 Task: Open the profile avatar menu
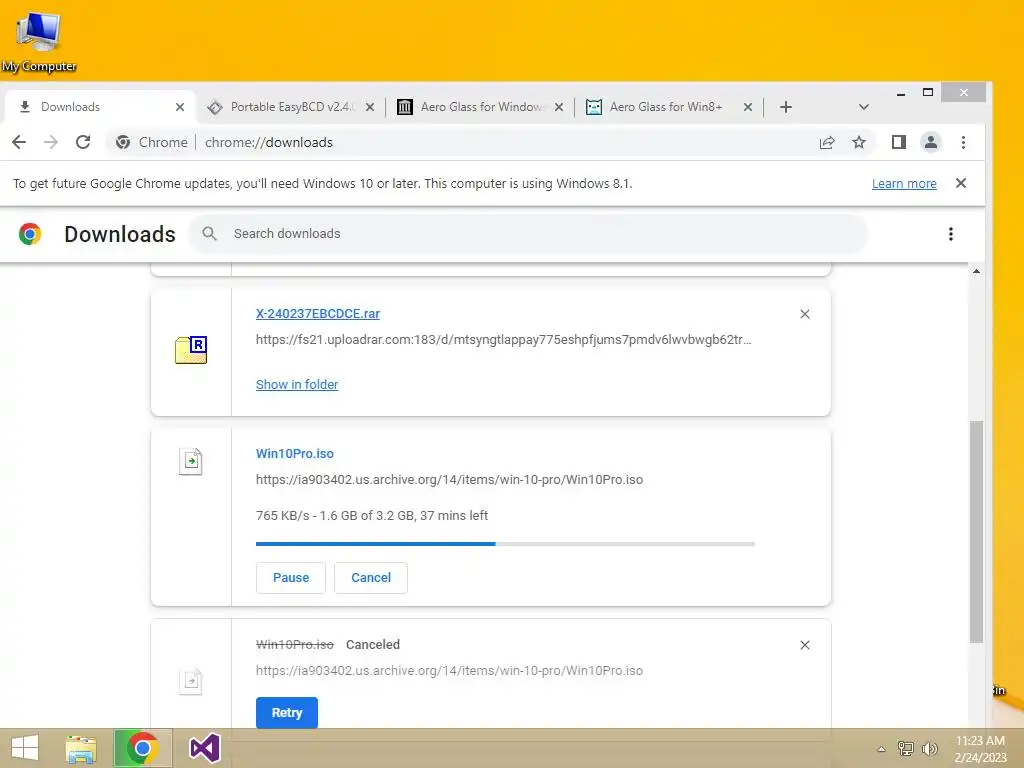coord(931,142)
